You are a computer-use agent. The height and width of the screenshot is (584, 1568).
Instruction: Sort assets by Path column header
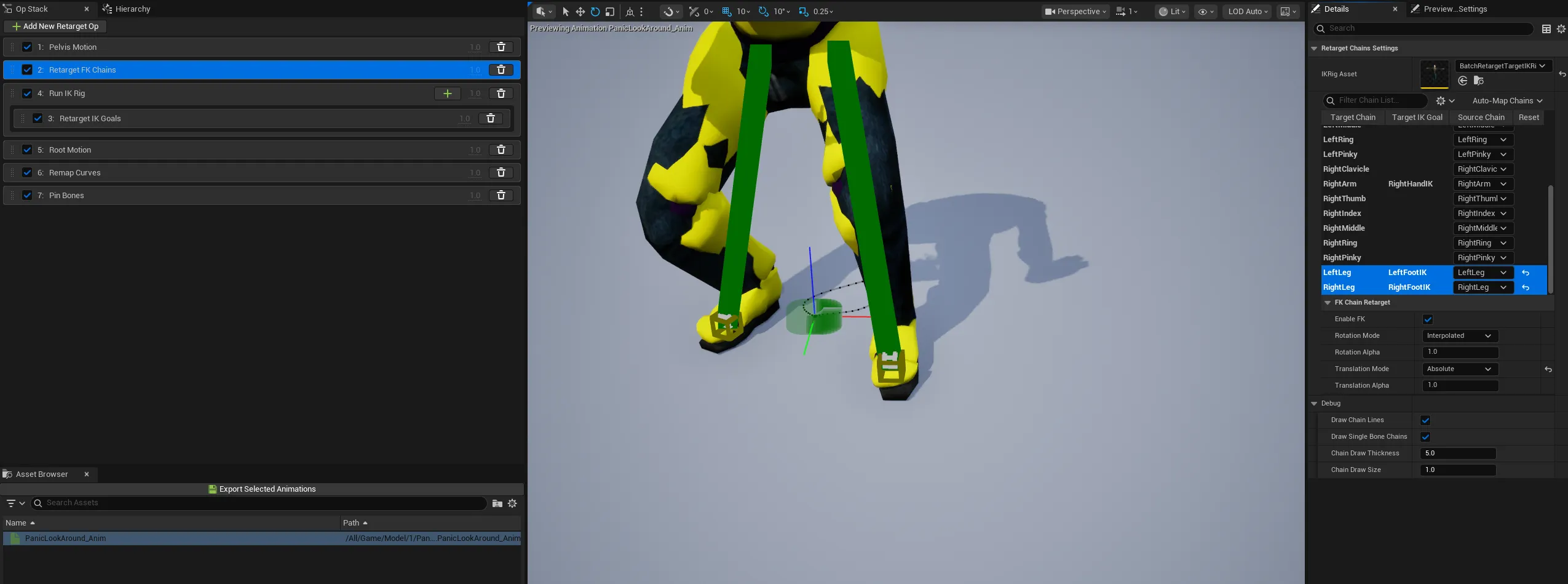430,523
